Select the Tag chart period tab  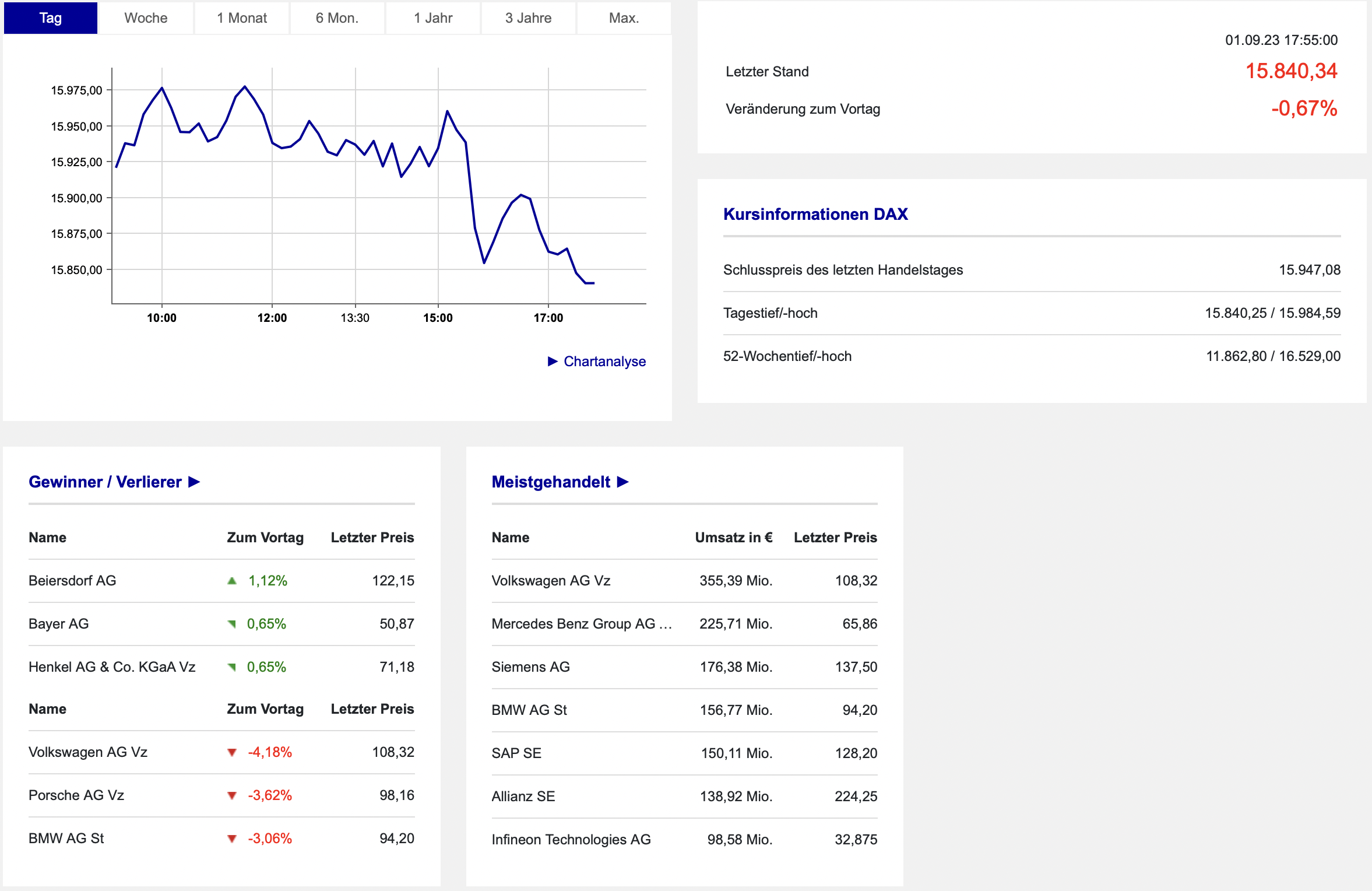tap(51, 18)
